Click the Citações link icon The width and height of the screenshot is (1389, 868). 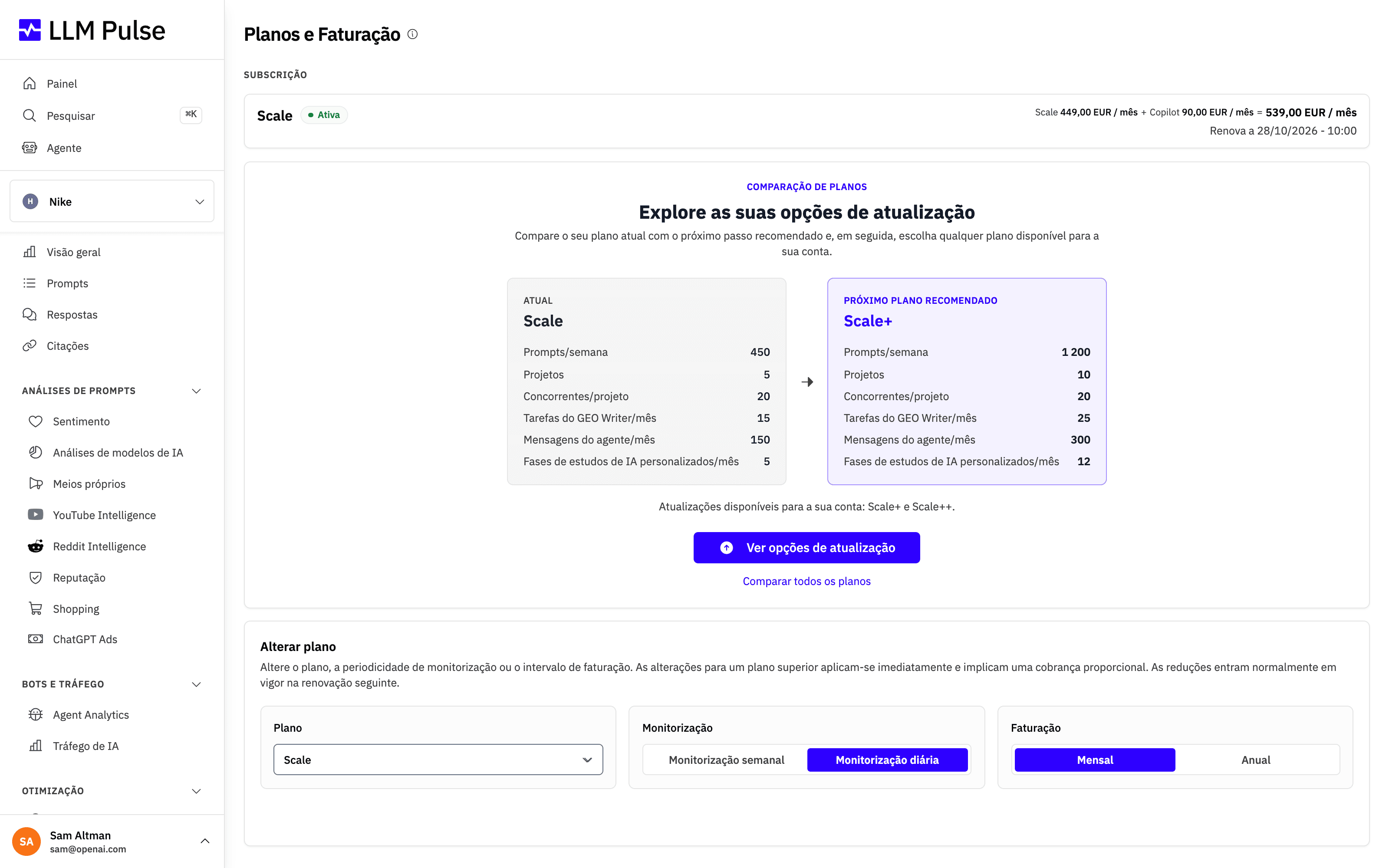click(x=29, y=345)
